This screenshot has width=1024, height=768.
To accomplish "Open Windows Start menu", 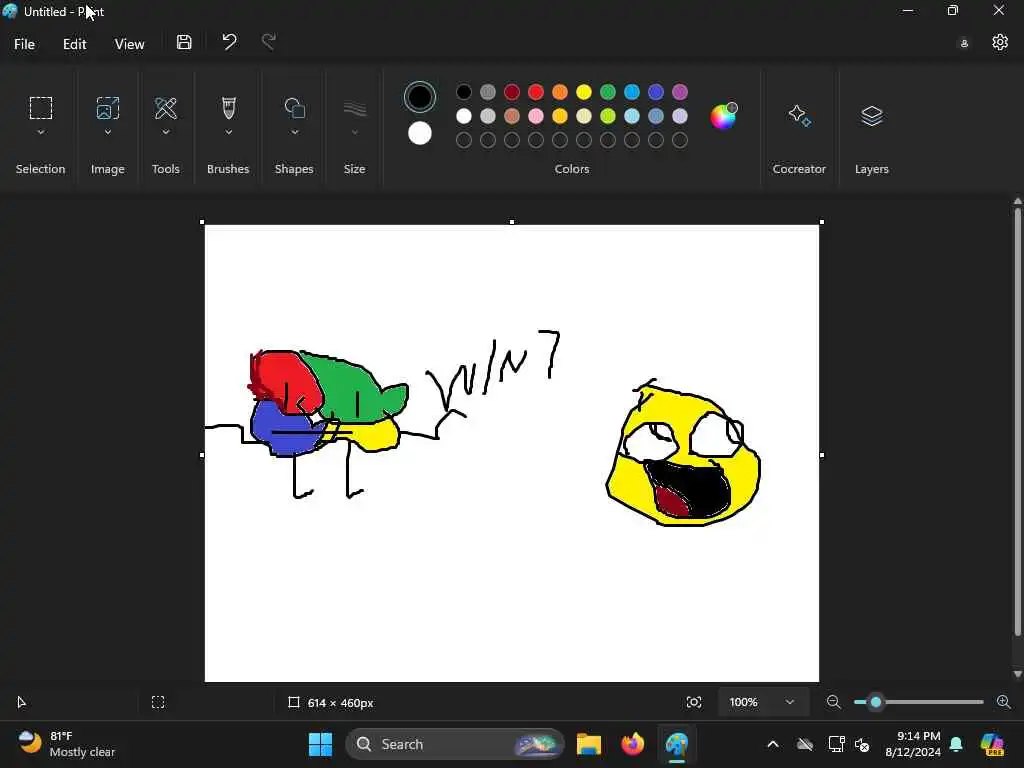I will (320, 744).
